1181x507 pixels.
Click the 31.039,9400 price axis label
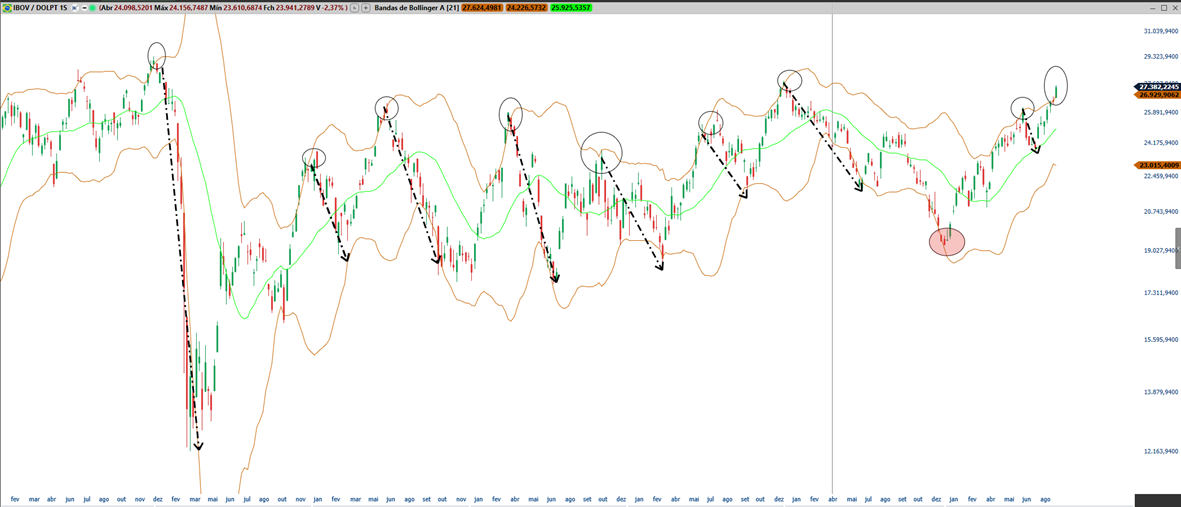click(1160, 31)
